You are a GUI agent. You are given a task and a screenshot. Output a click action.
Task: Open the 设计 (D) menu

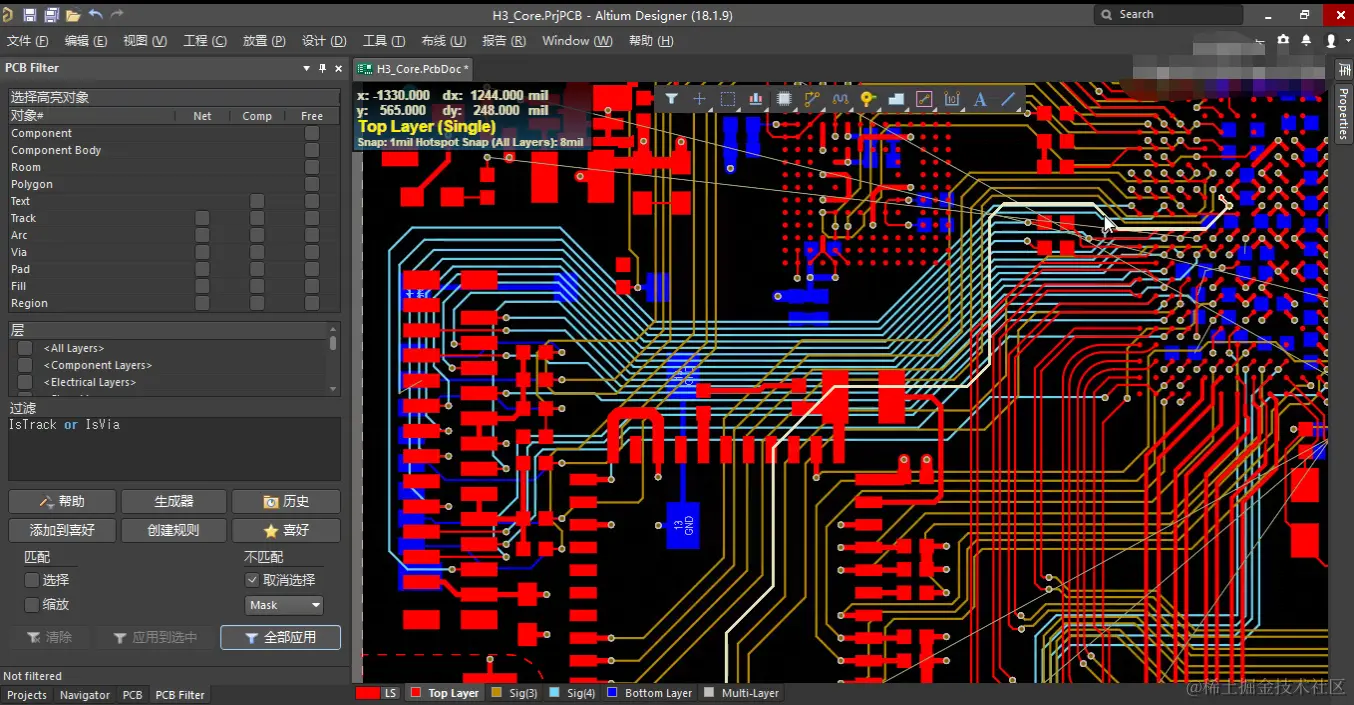pos(324,41)
